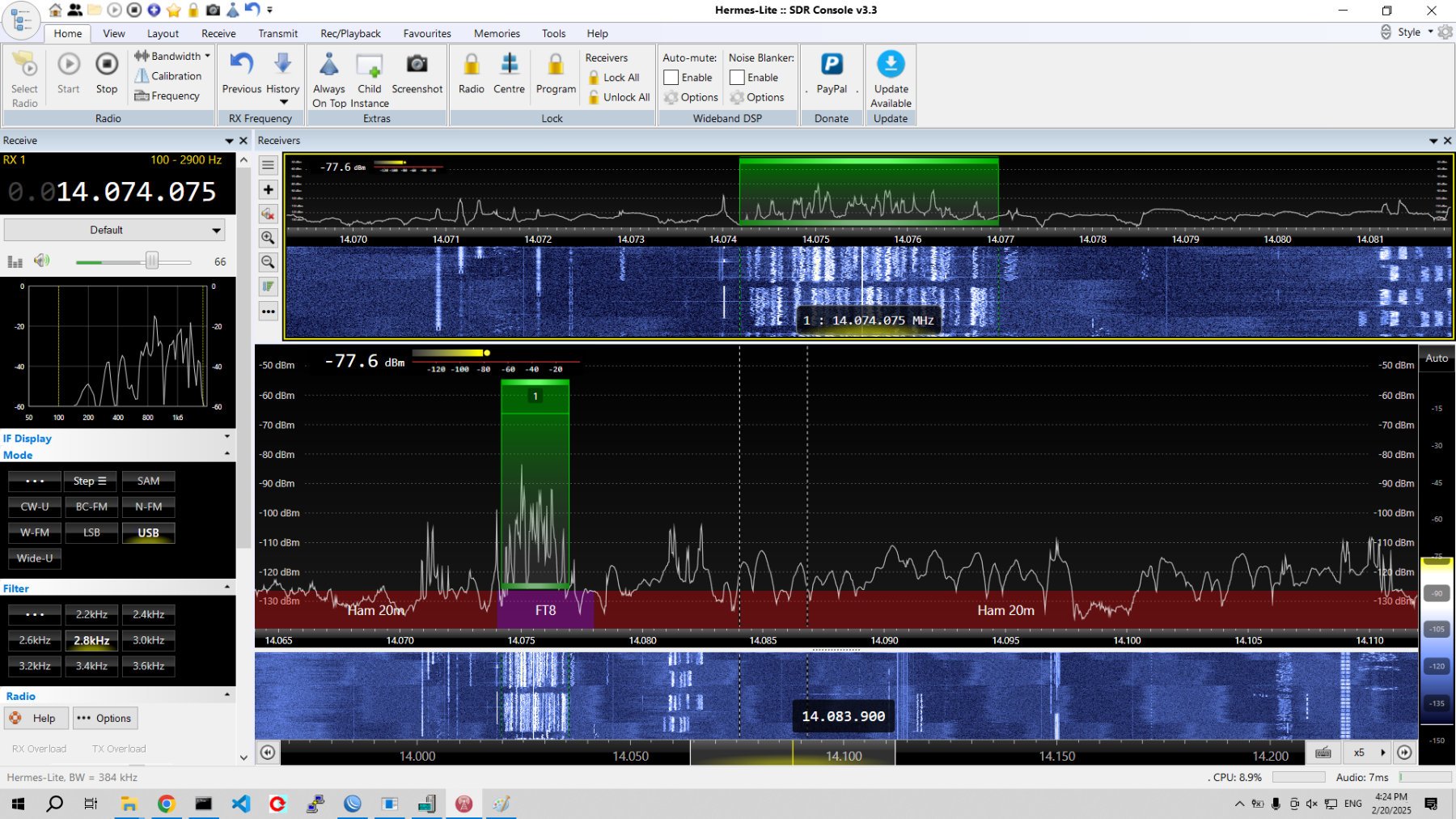Click the Stop radio icon
This screenshot has height=819, width=1456.
click(107, 65)
